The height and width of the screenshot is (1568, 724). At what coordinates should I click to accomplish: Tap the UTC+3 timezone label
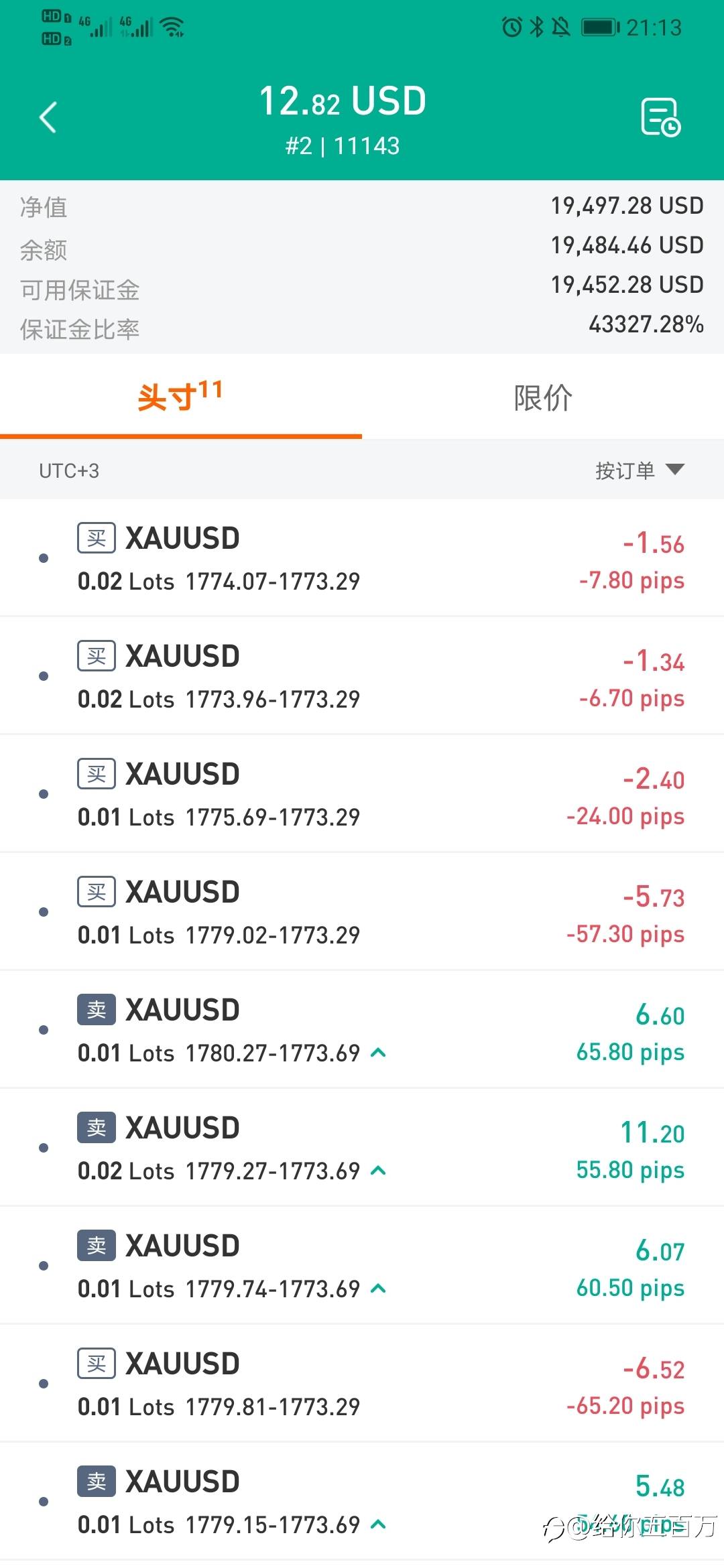pos(69,471)
